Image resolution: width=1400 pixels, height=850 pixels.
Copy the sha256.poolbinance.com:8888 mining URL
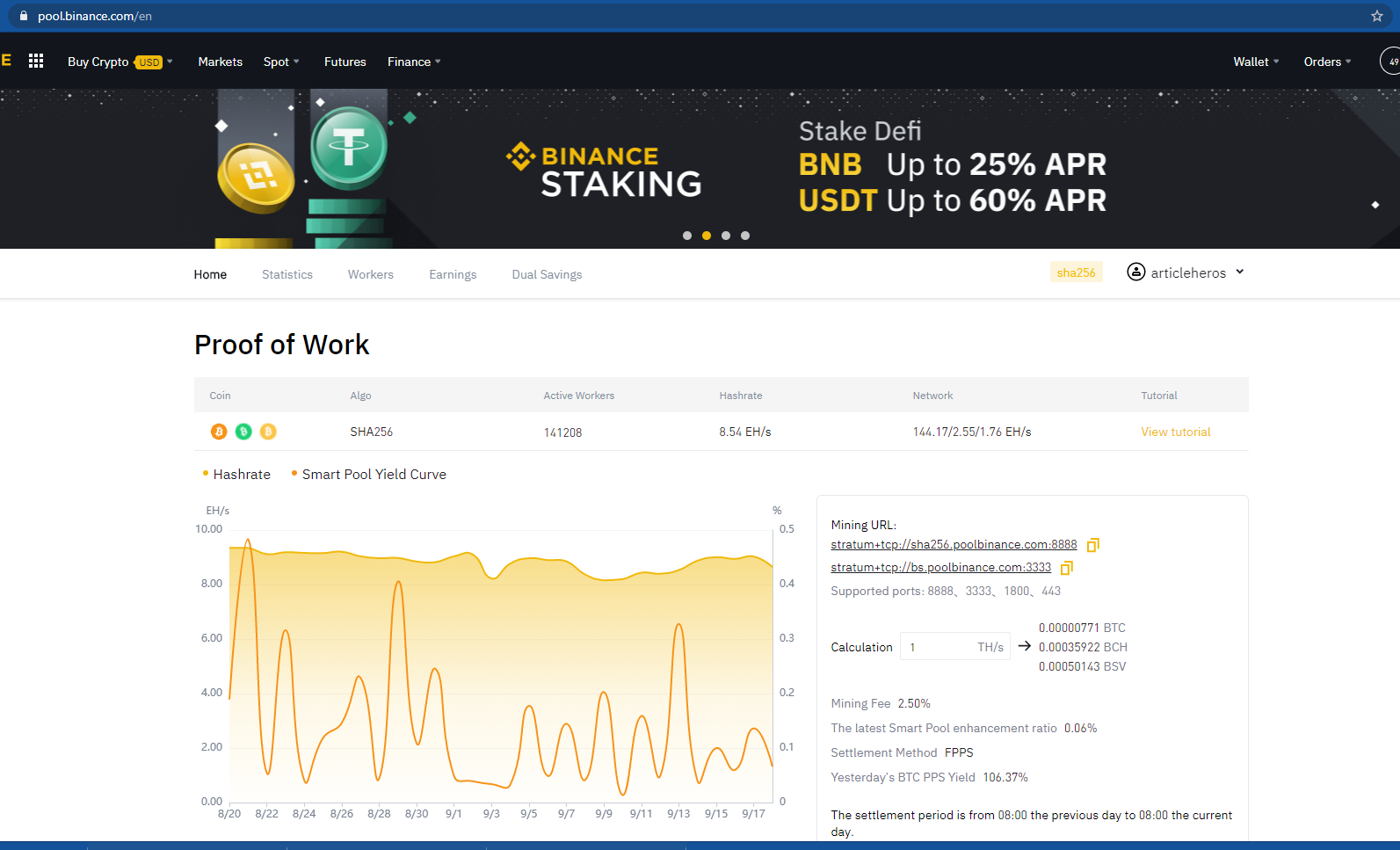tap(1092, 545)
